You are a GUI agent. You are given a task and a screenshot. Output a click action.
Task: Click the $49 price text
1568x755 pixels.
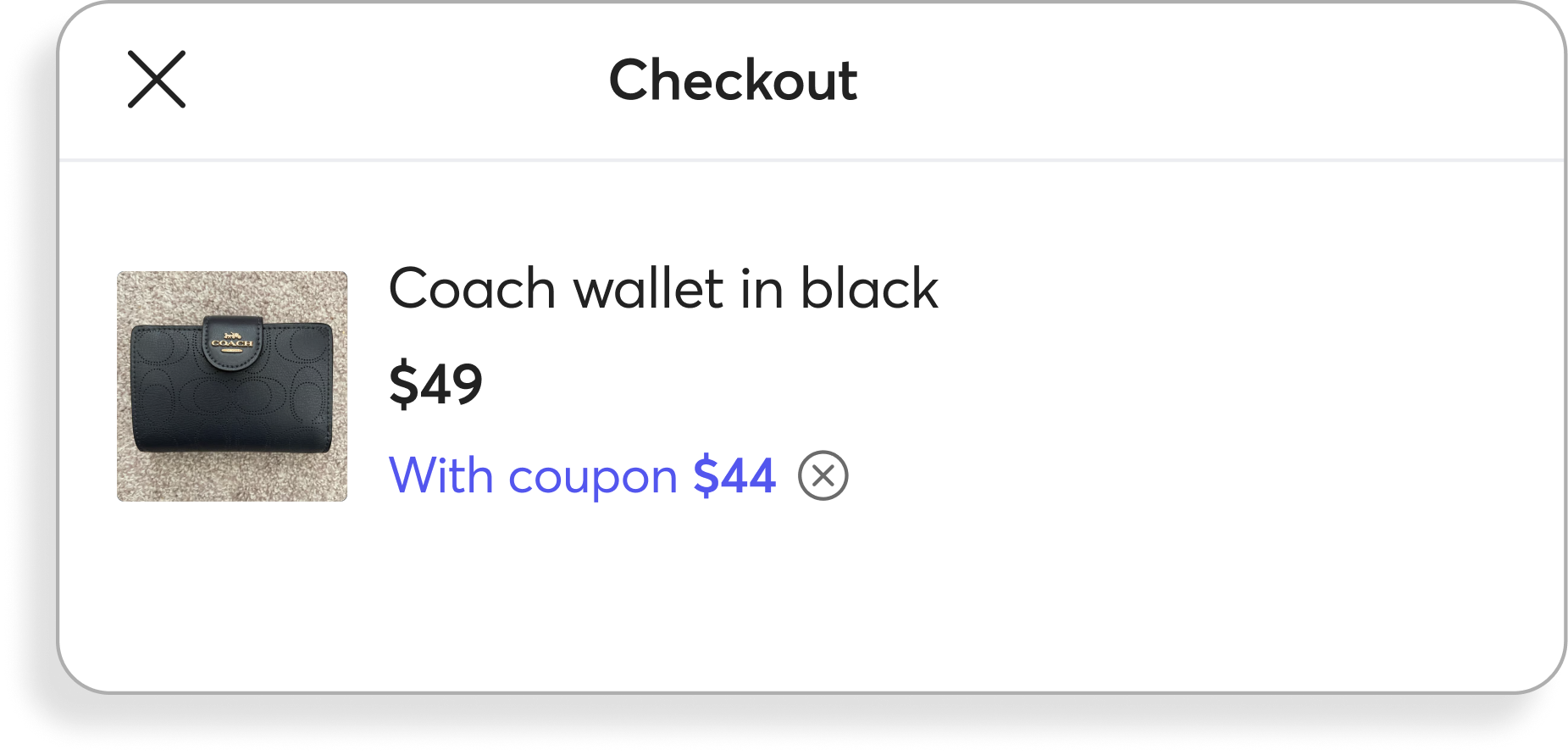pos(435,384)
